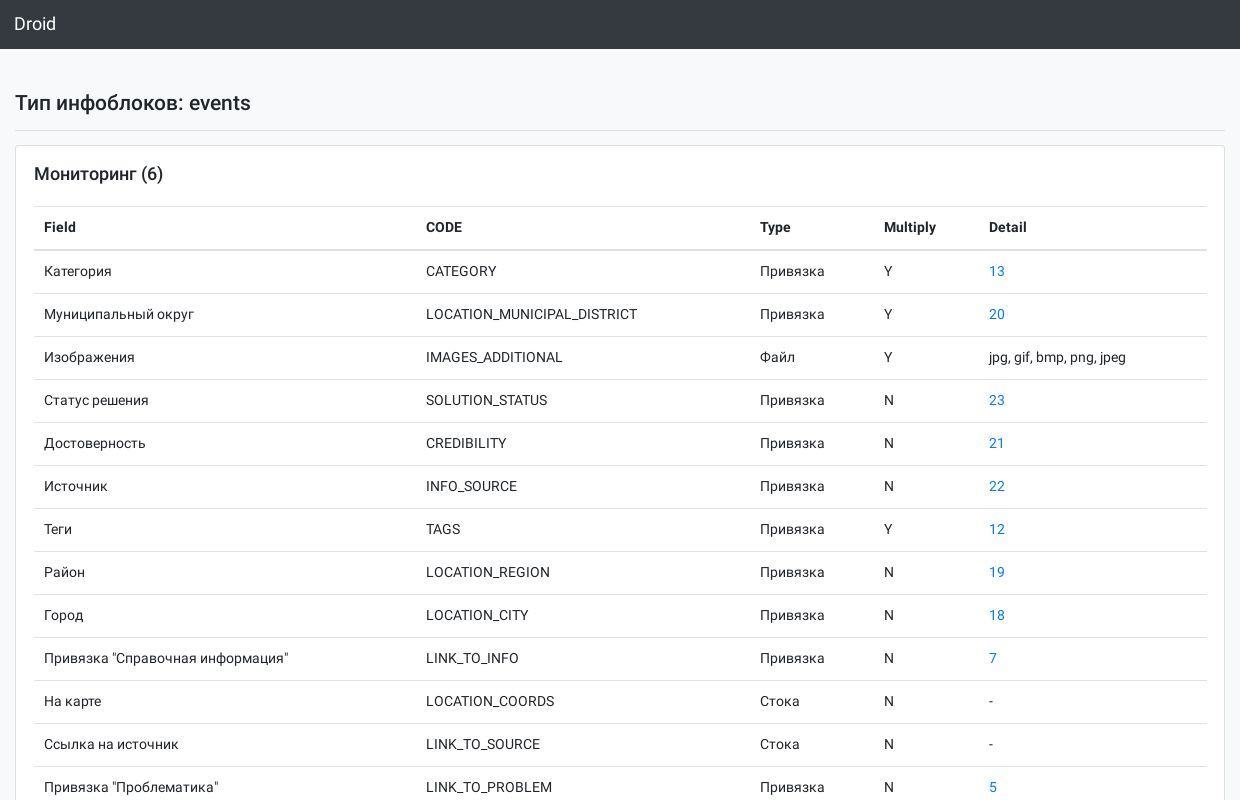Open detail link 18 for LOCATION_CITY
The width and height of the screenshot is (1240, 800).
pyautogui.click(x=997, y=615)
